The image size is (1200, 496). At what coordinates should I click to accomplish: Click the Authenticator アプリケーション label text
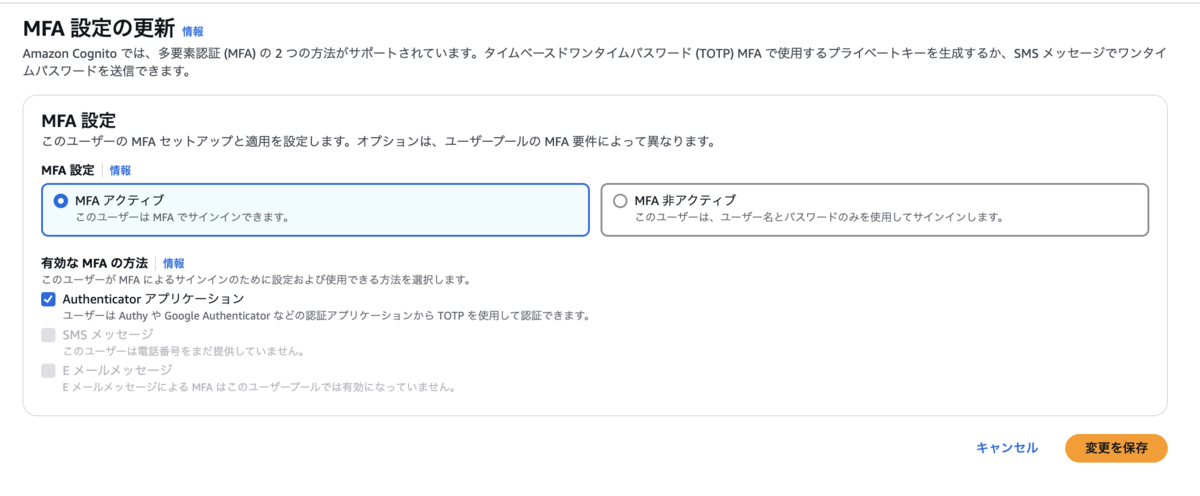click(x=153, y=298)
